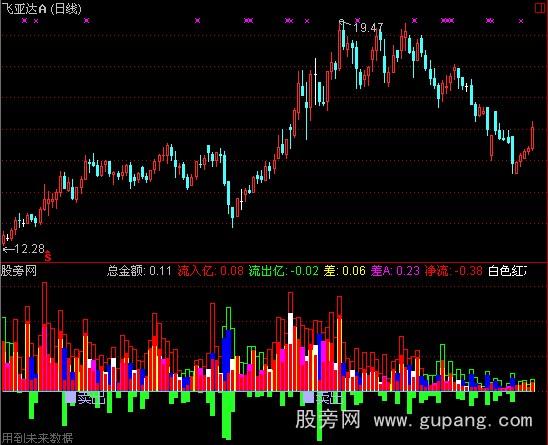Click the 白色红 indicator label

click(507, 271)
